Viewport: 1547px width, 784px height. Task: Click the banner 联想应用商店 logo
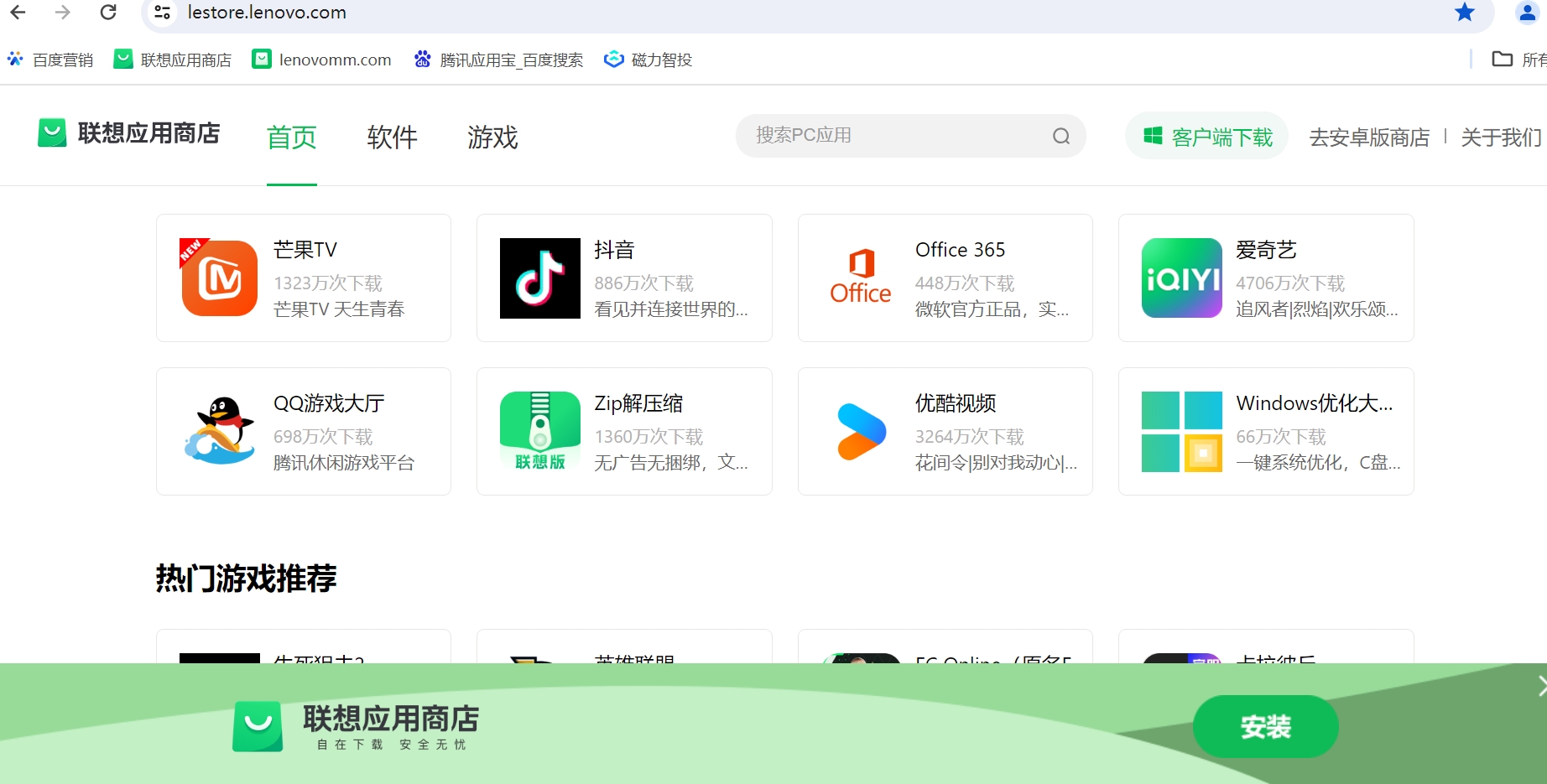pos(356,726)
